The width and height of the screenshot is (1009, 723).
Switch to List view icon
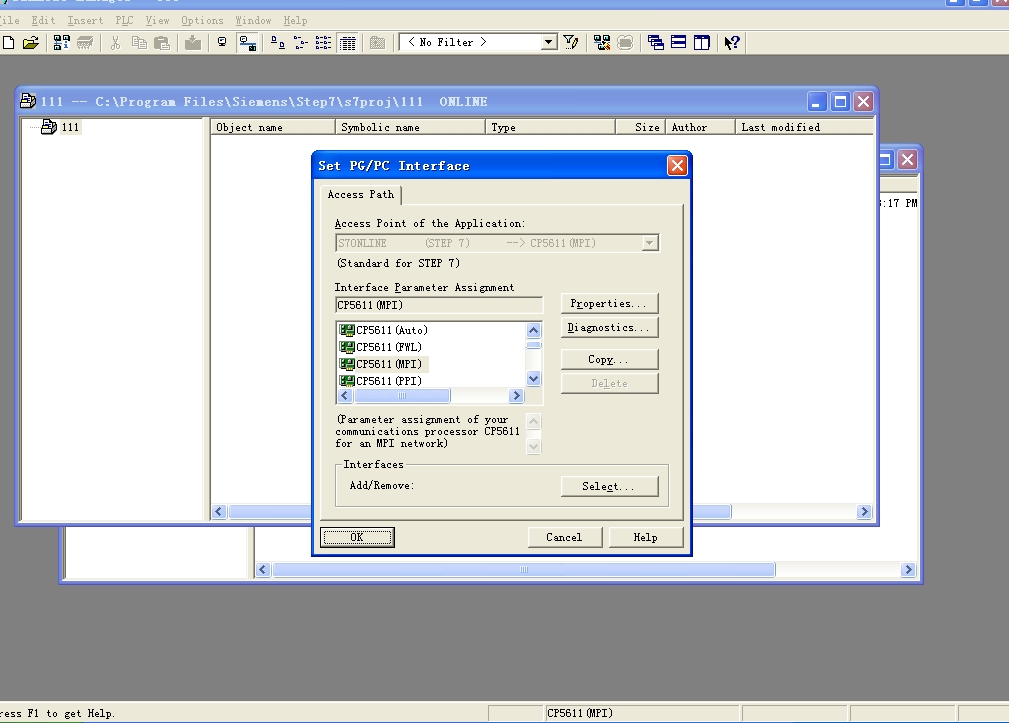(324, 42)
